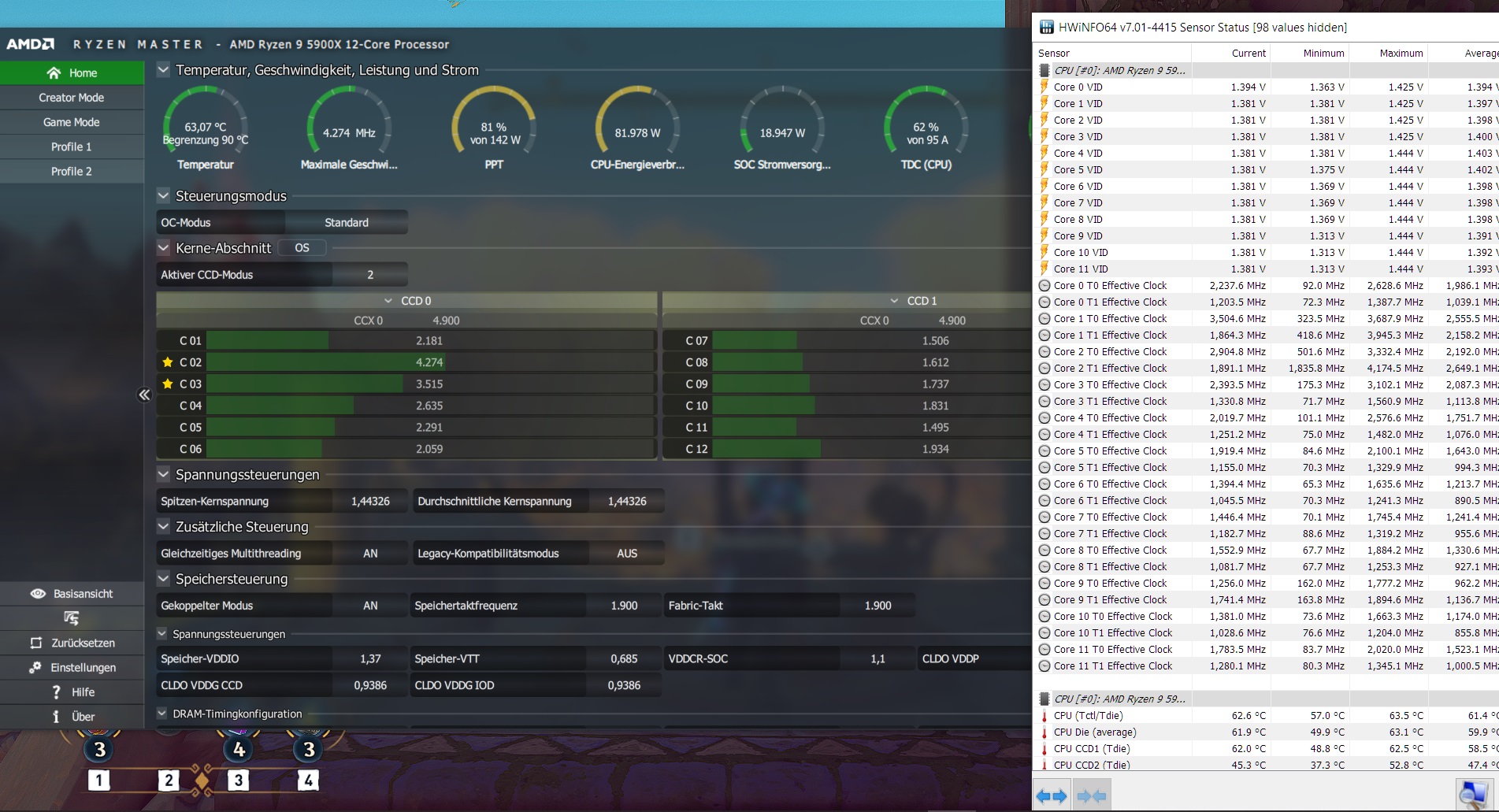Viewport: 1499px width, 812px height.
Task: Click the star on core C 03
Action: 168,384
